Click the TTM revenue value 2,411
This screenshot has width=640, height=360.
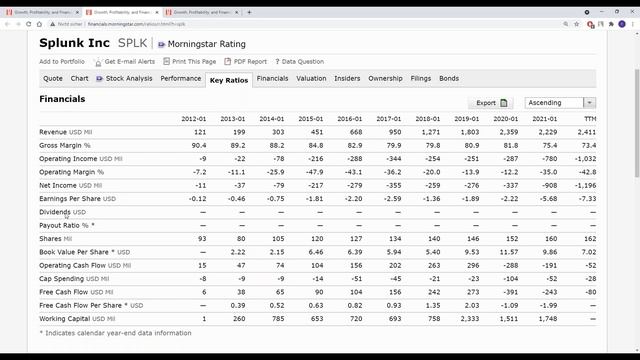[587, 132]
